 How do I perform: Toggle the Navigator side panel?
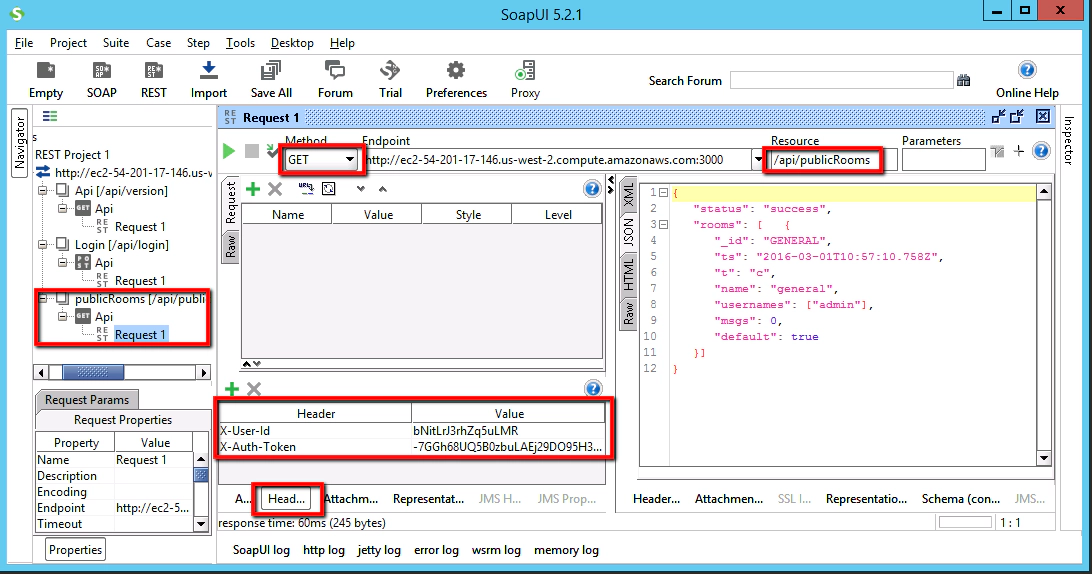coord(20,143)
